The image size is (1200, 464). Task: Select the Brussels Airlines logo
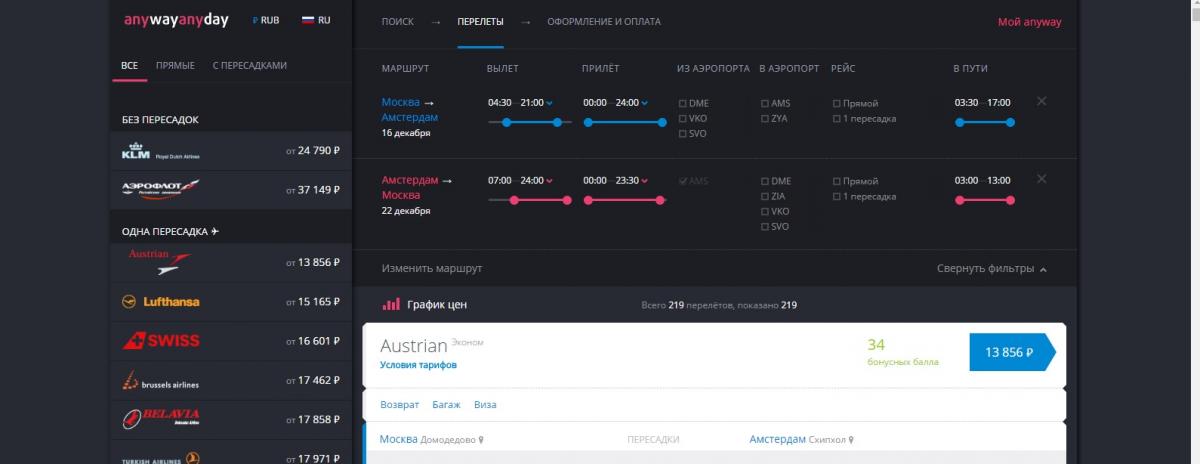point(160,380)
